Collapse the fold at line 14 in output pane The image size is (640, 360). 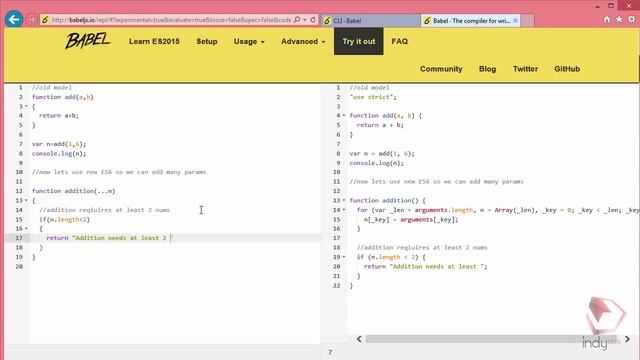(344, 210)
